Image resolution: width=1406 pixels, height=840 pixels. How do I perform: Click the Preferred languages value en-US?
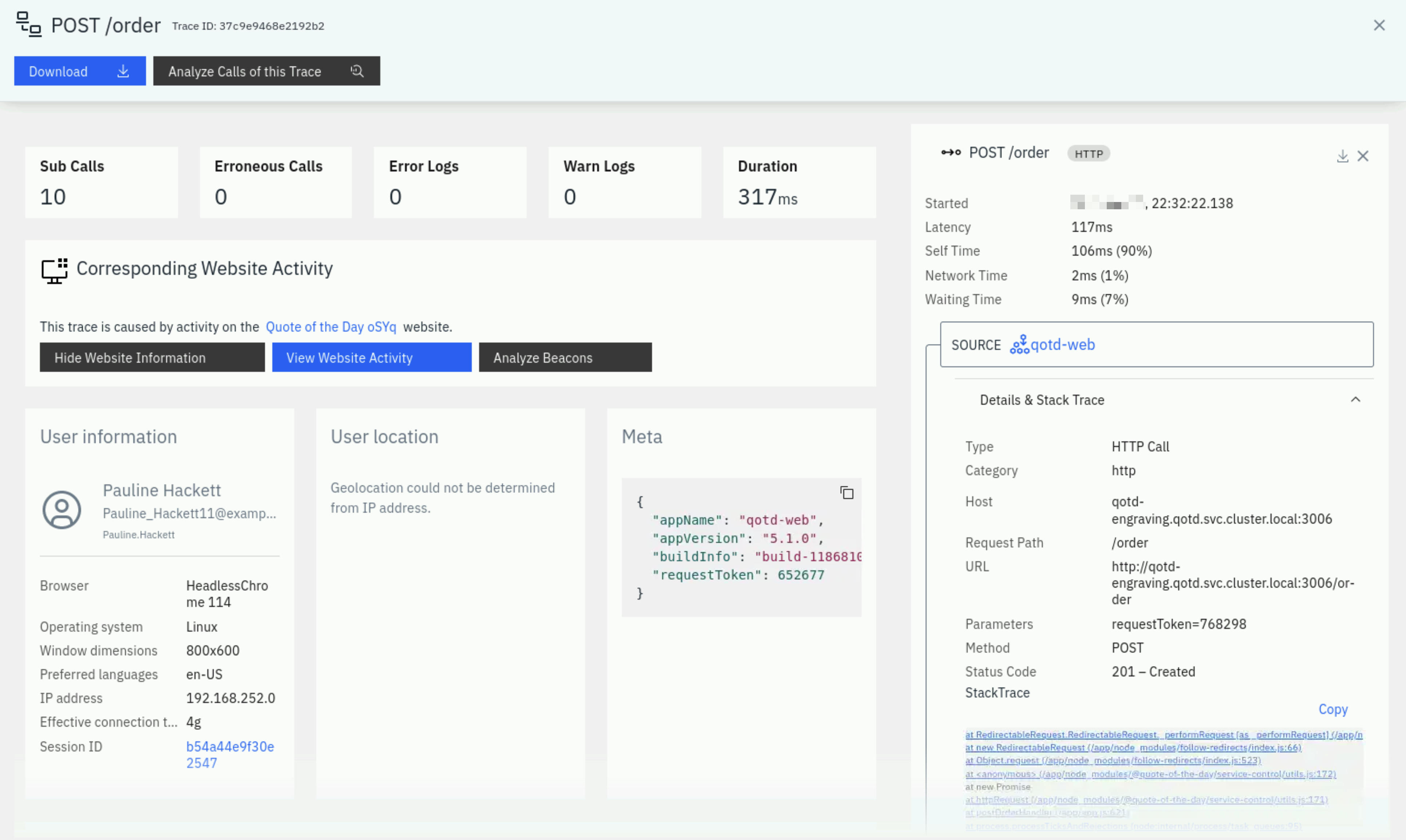click(x=204, y=674)
